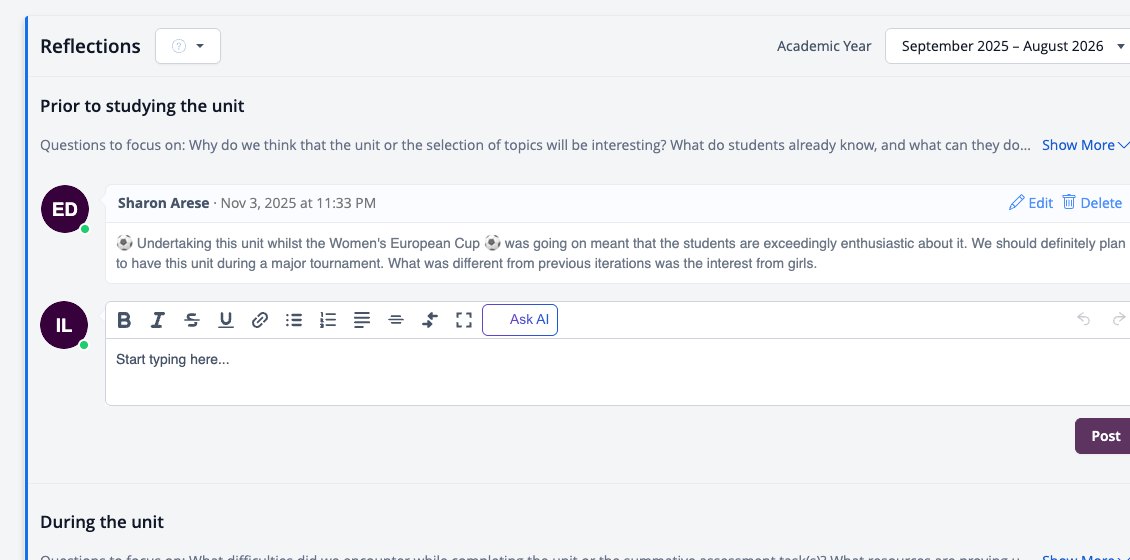Open the text alignment options
This screenshot has width=1130, height=560.
[x=362, y=320]
